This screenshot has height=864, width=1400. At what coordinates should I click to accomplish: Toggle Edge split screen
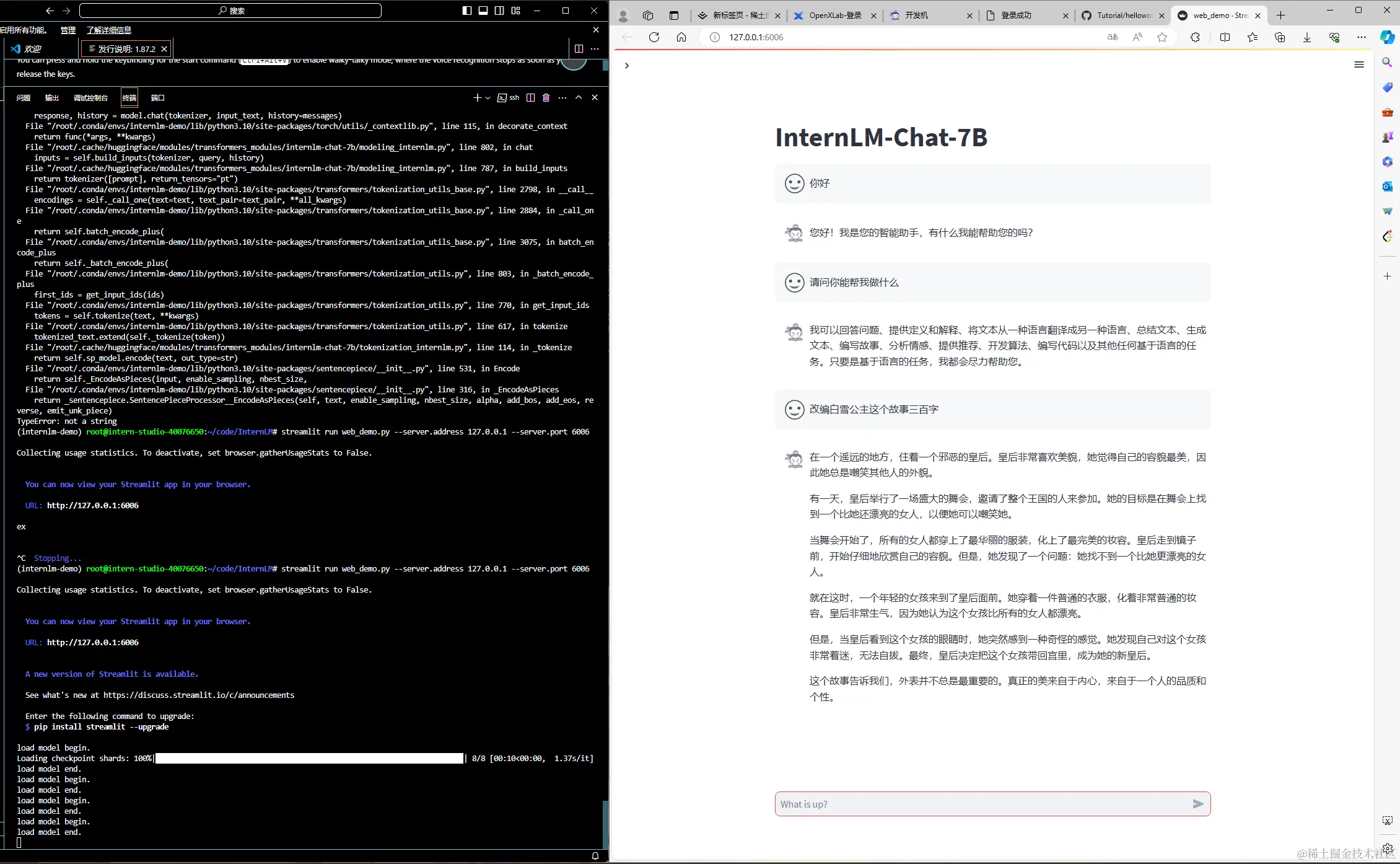coord(1225,37)
